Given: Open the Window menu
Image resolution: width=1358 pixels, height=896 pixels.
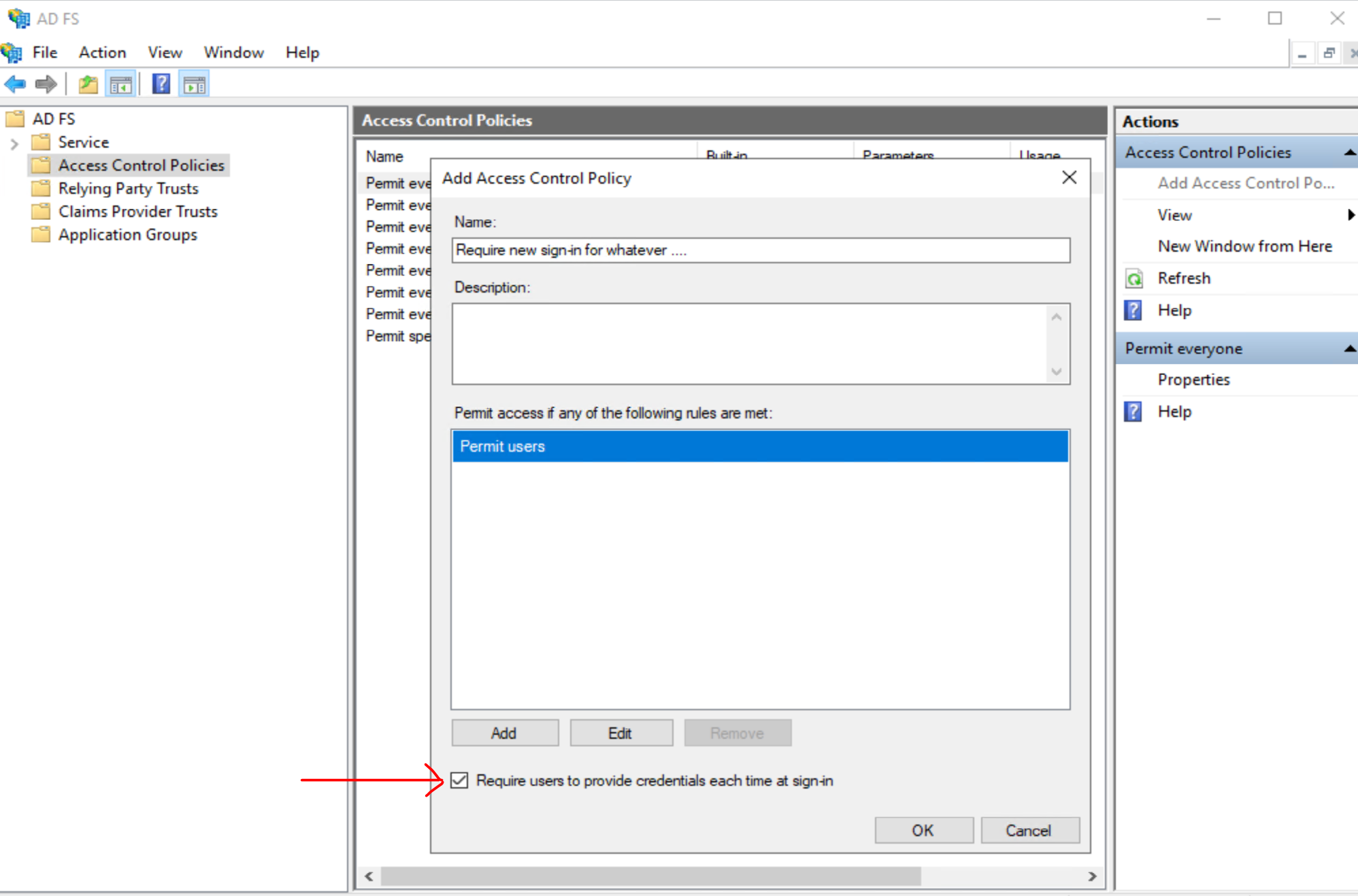Looking at the screenshot, I should (233, 52).
